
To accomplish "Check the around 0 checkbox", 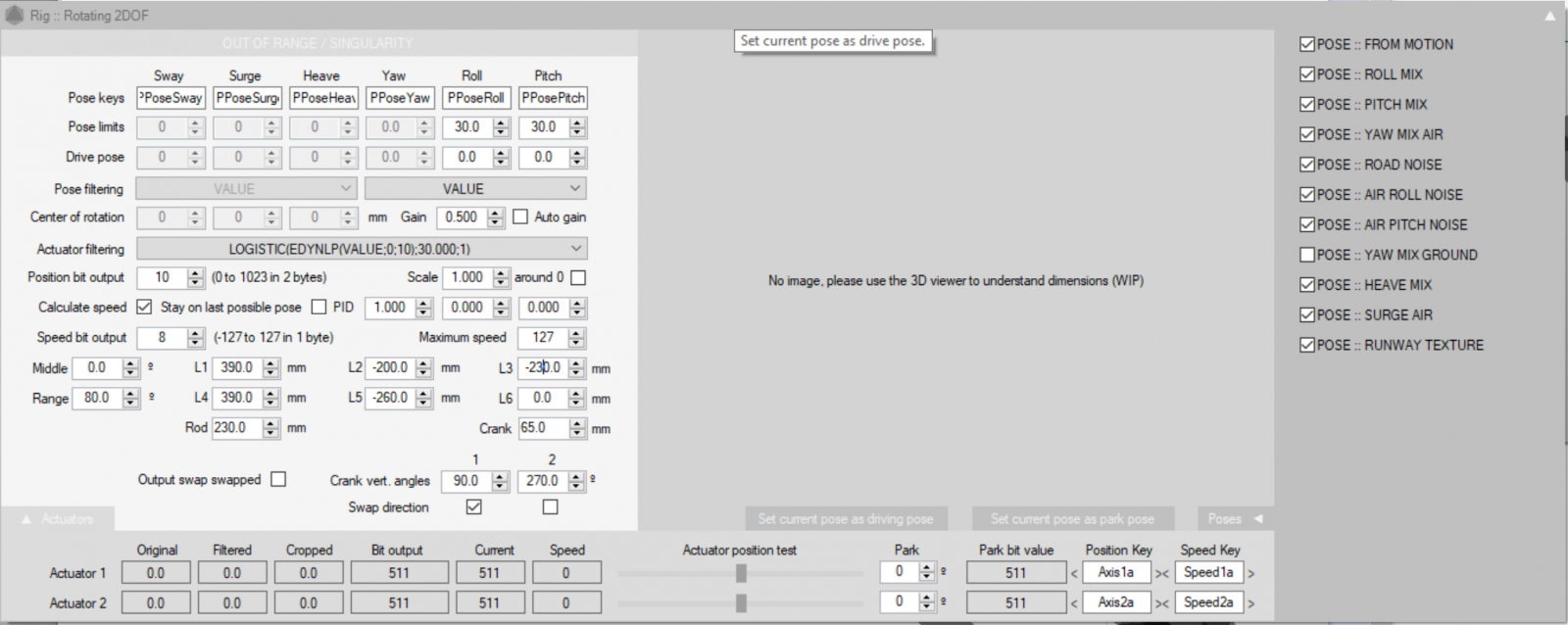I will point(578,277).
